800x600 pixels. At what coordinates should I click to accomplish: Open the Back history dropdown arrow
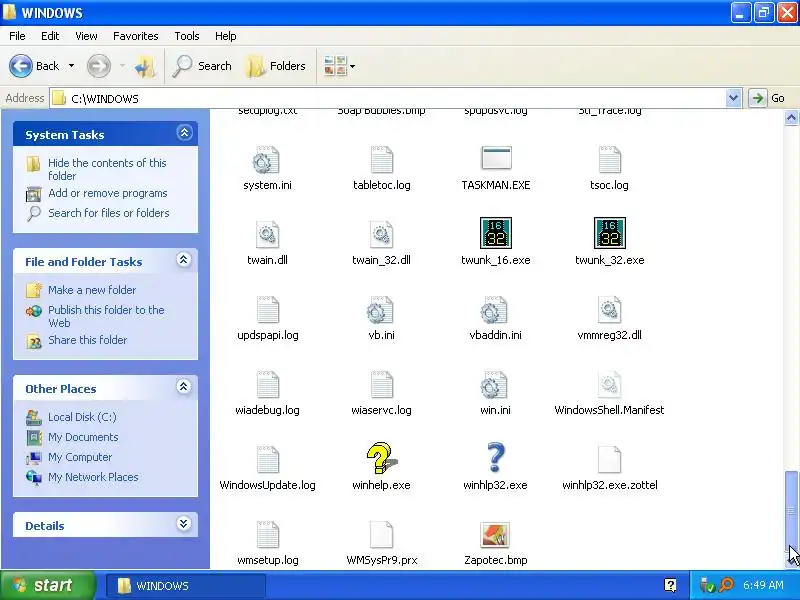click(71, 66)
